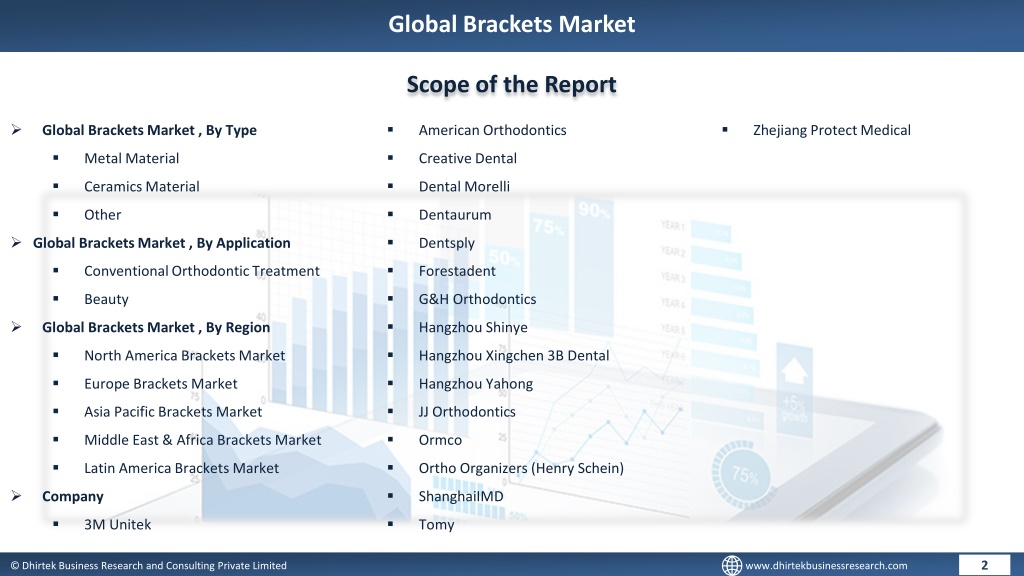
Task: Click the "G&H Orthodontics" company entry
Action: pos(477,299)
